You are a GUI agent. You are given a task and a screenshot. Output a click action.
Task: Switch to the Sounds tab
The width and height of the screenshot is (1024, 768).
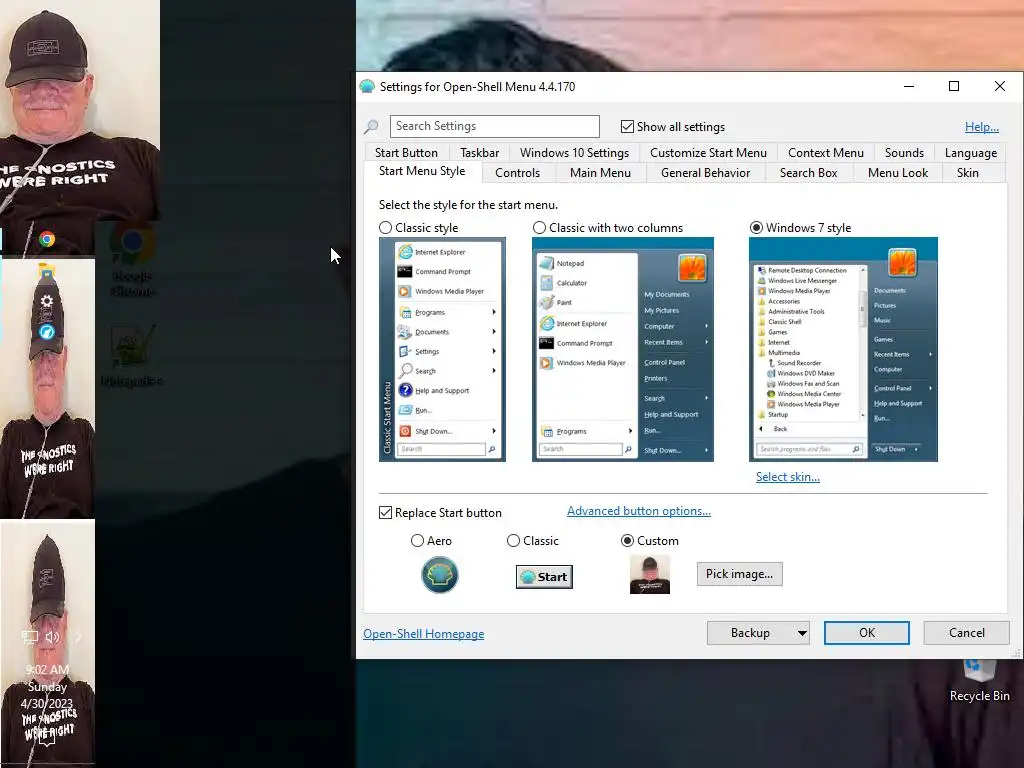tap(904, 153)
